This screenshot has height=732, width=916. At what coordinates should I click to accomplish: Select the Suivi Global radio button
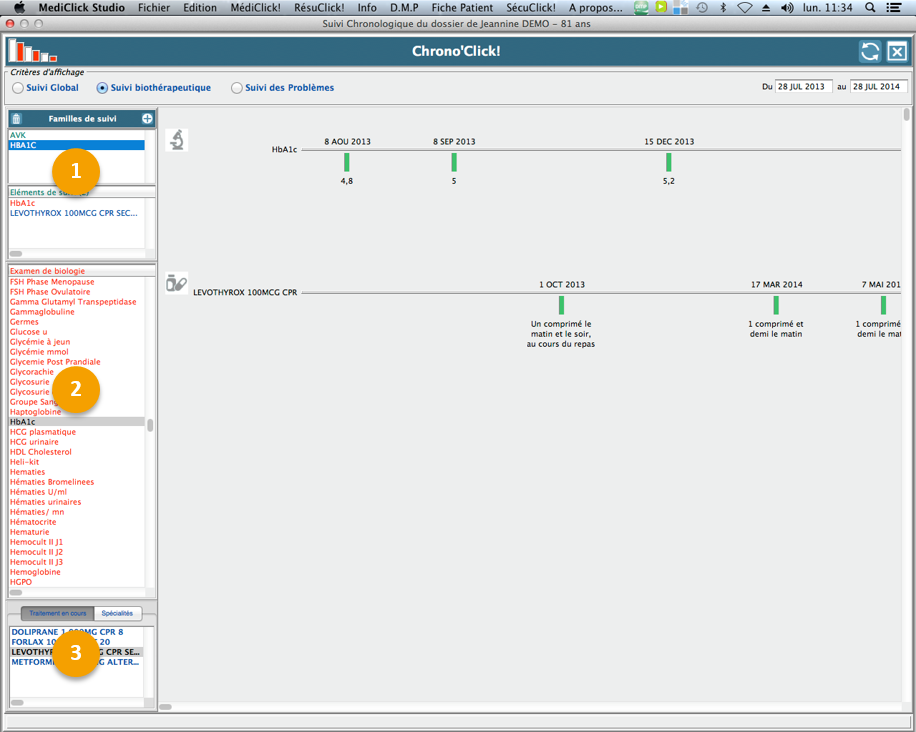coord(18,88)
